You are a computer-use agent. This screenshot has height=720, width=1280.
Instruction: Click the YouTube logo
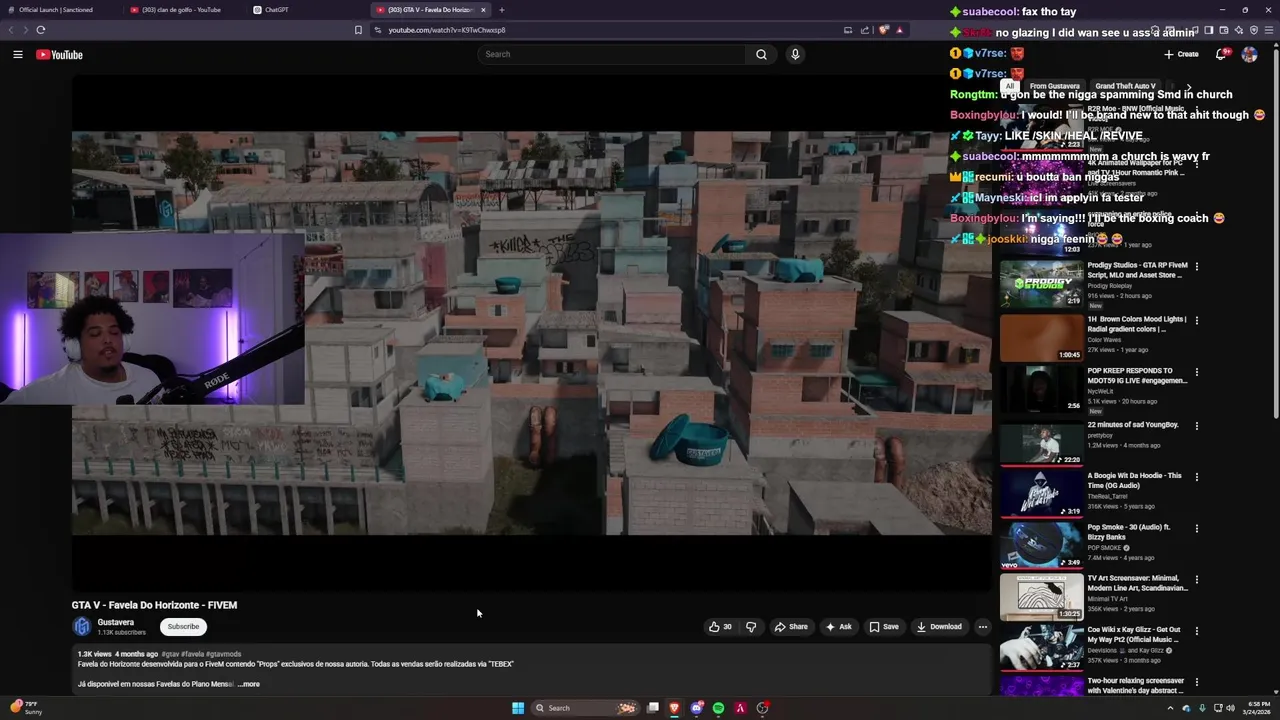tap(60, 54)
